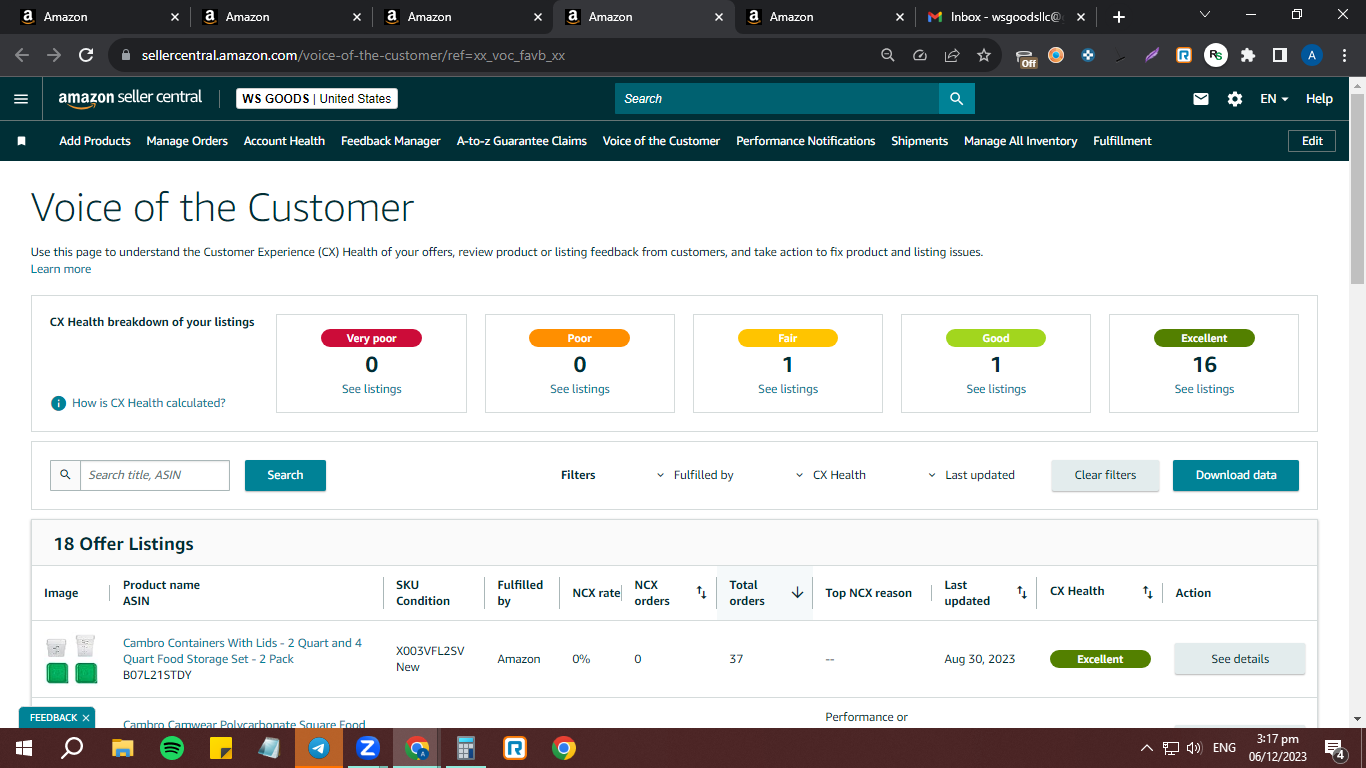
Task: Open the Windows Start menu
Action: click(x=24, y=748)
